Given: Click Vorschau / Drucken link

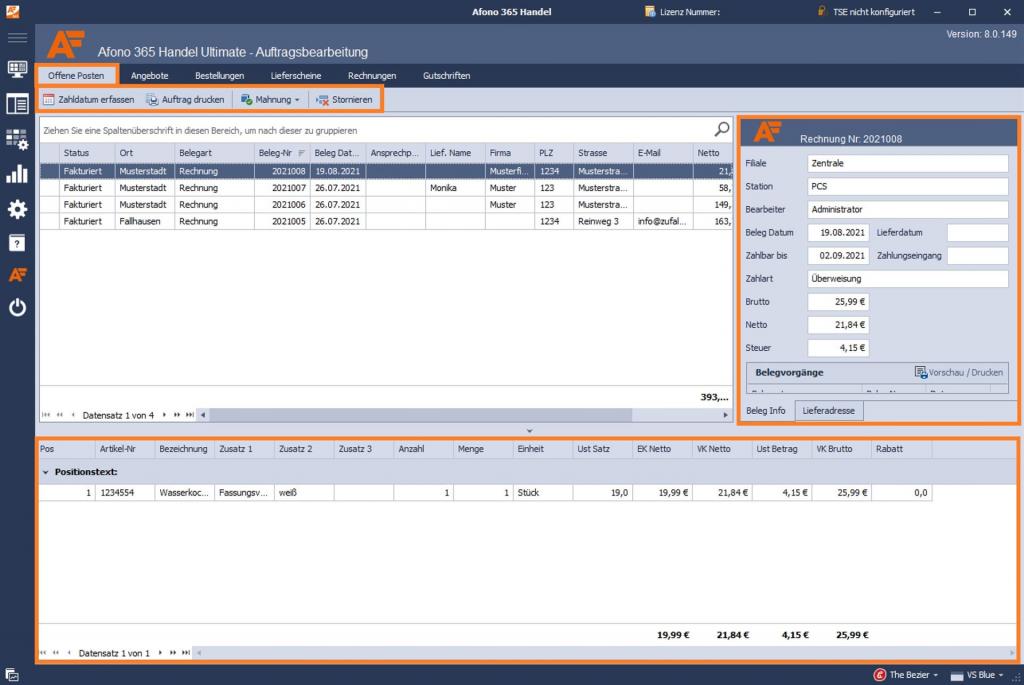Looking at the screenshot, I should [958, 372].
